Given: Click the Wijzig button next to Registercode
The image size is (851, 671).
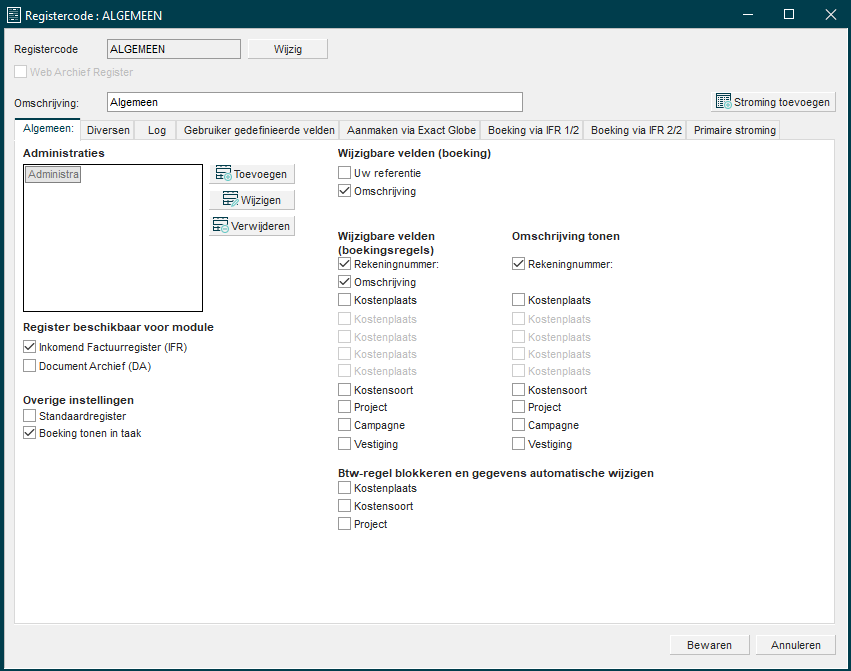Looking at the screenshot, I should [287, 49].
